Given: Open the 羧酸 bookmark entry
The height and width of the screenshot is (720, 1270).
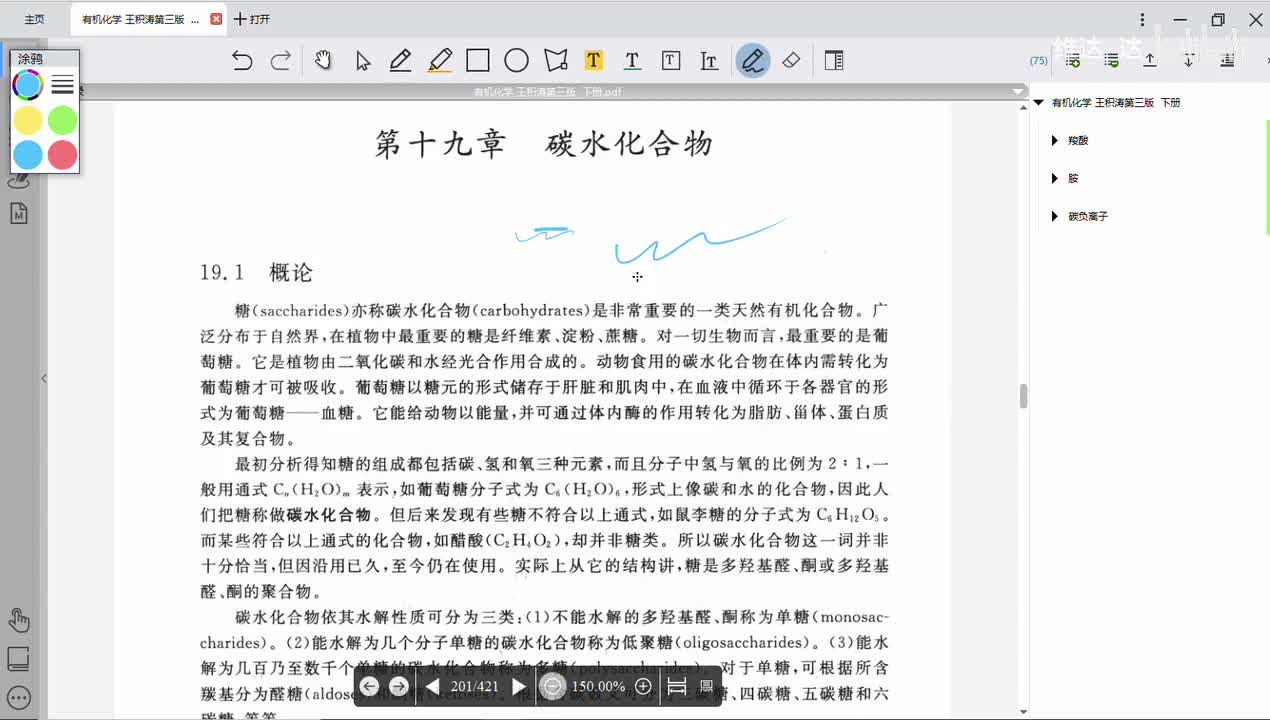Looking at the screenshot, I should click(1078, 141).
